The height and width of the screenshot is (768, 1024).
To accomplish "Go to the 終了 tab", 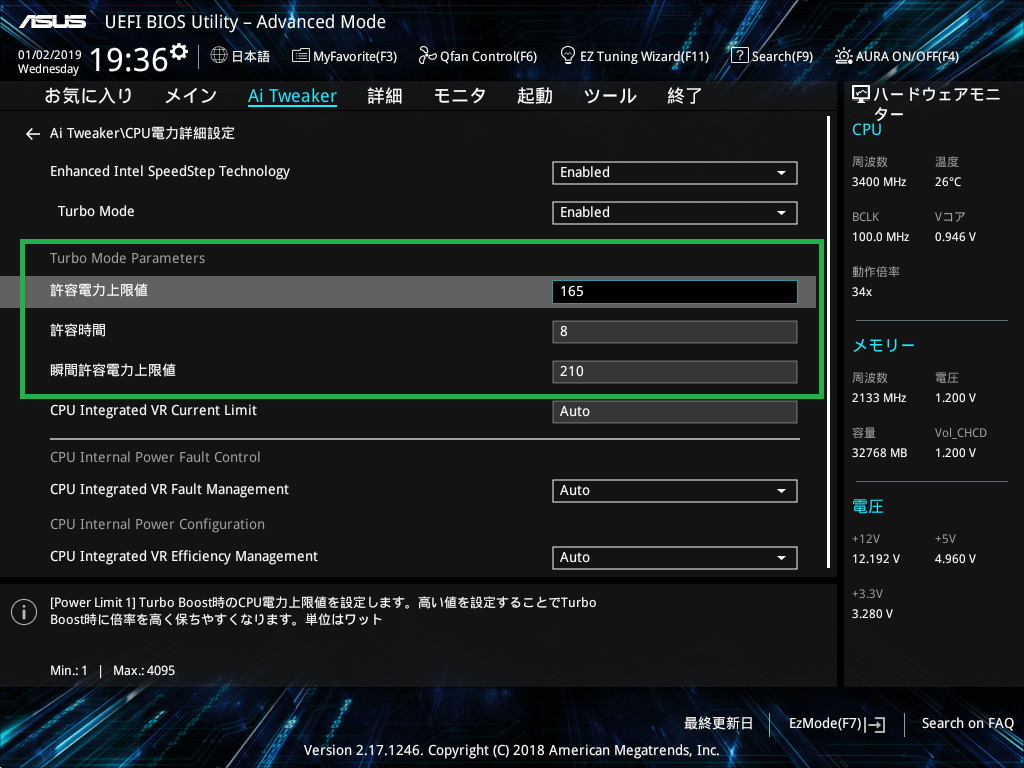I will tap(685, 96).
